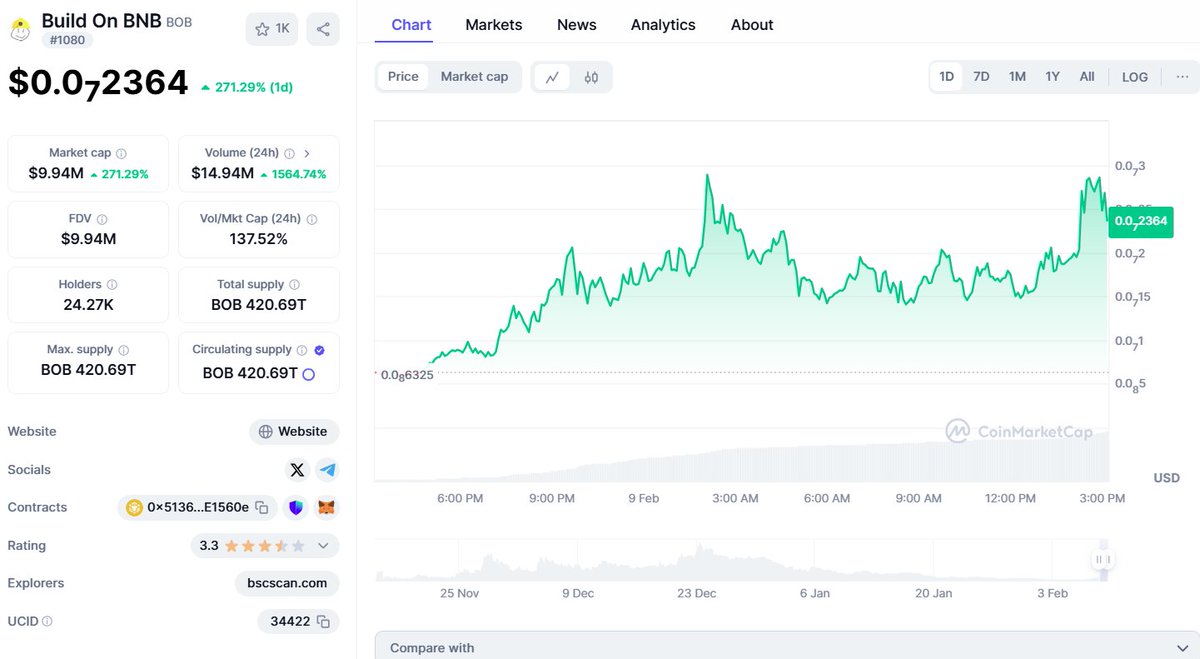Open Vol/Mkt Cap info icon
The image size is (1200, 659).
click(x=311, y=219)
